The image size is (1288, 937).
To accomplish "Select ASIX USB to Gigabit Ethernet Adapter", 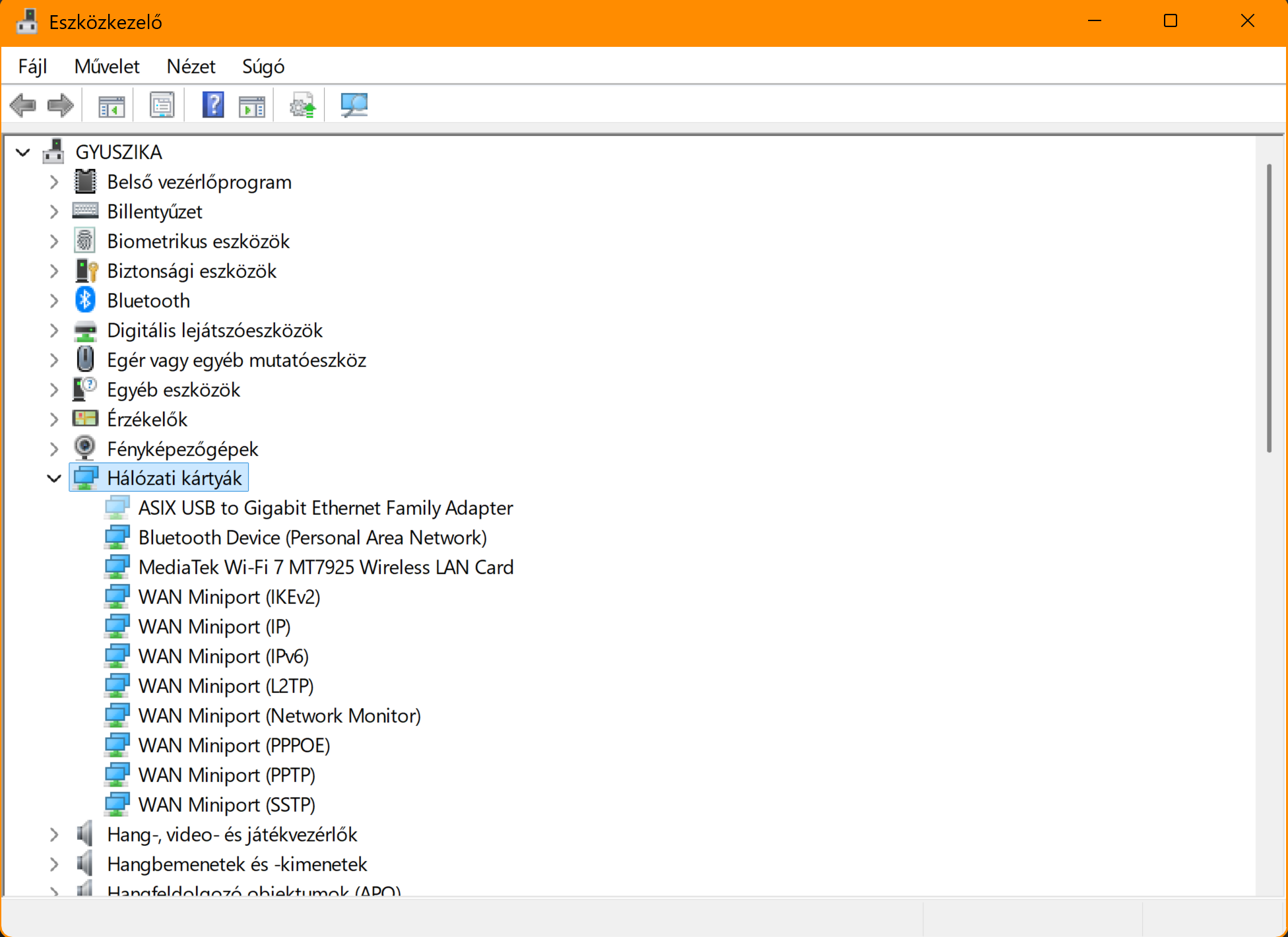I will click(x=325, y=508).
